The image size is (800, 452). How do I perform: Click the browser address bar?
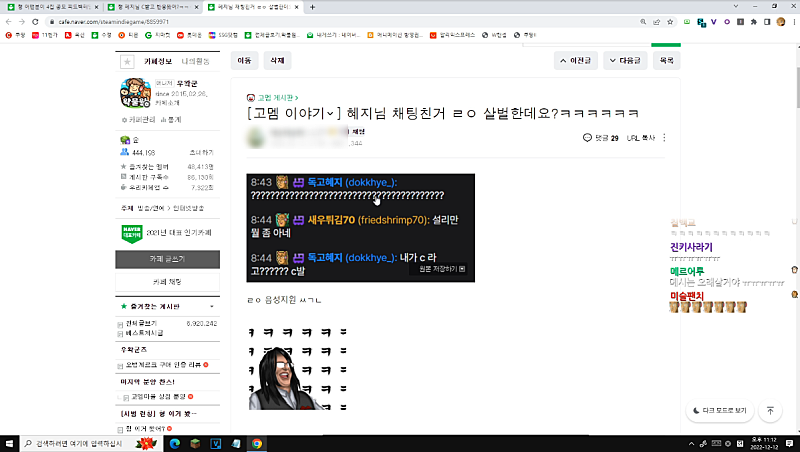300,20
